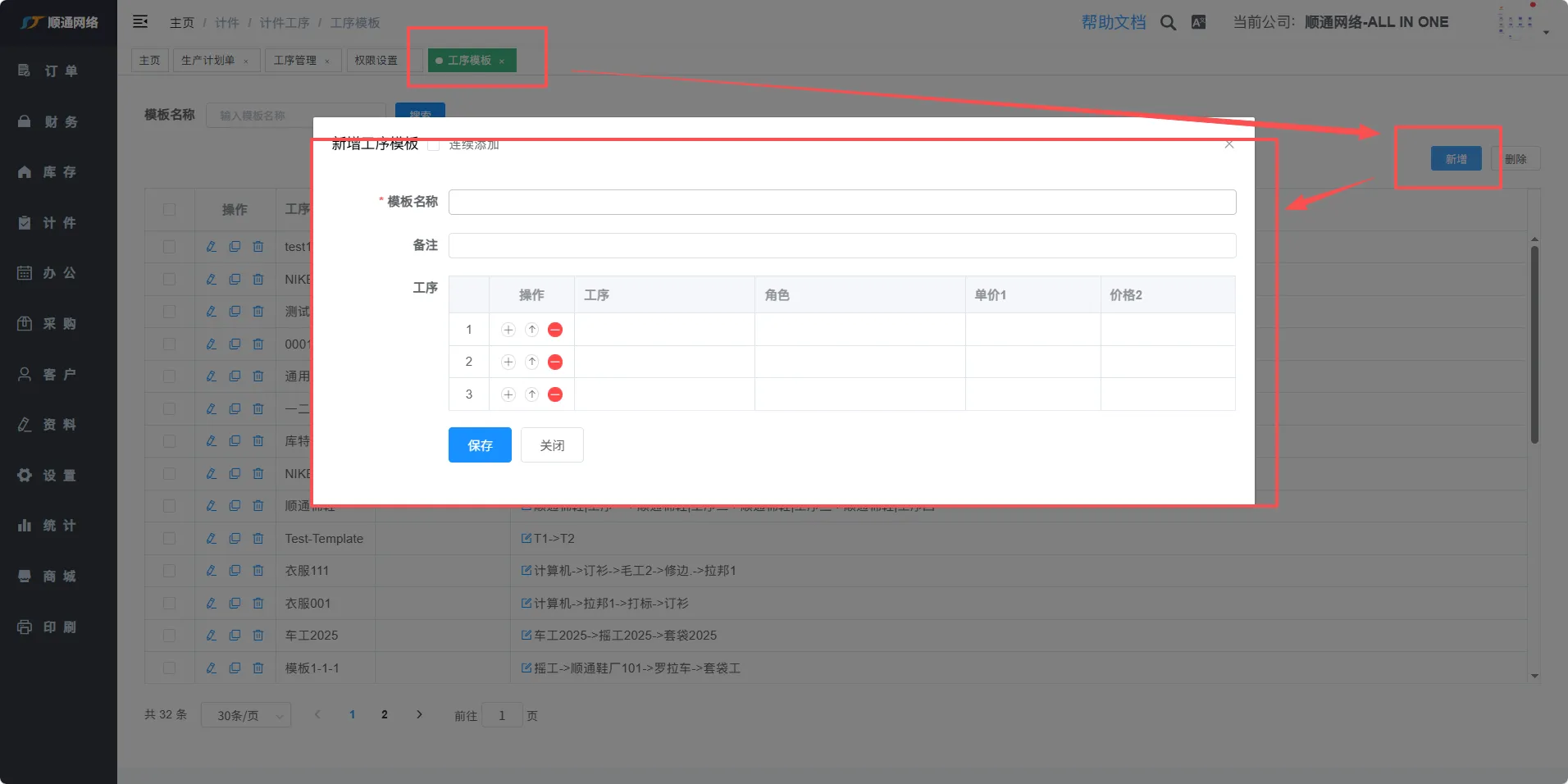Click the add-row plus icon in row 2

(x=508, y=362)
